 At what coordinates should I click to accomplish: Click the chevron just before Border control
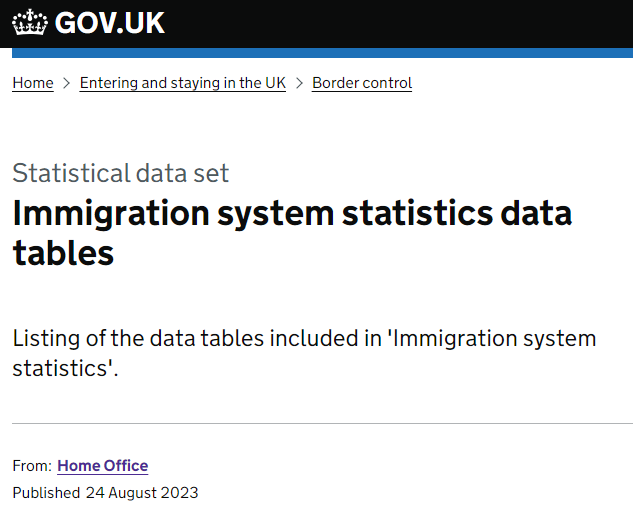[x=299, y=83]
